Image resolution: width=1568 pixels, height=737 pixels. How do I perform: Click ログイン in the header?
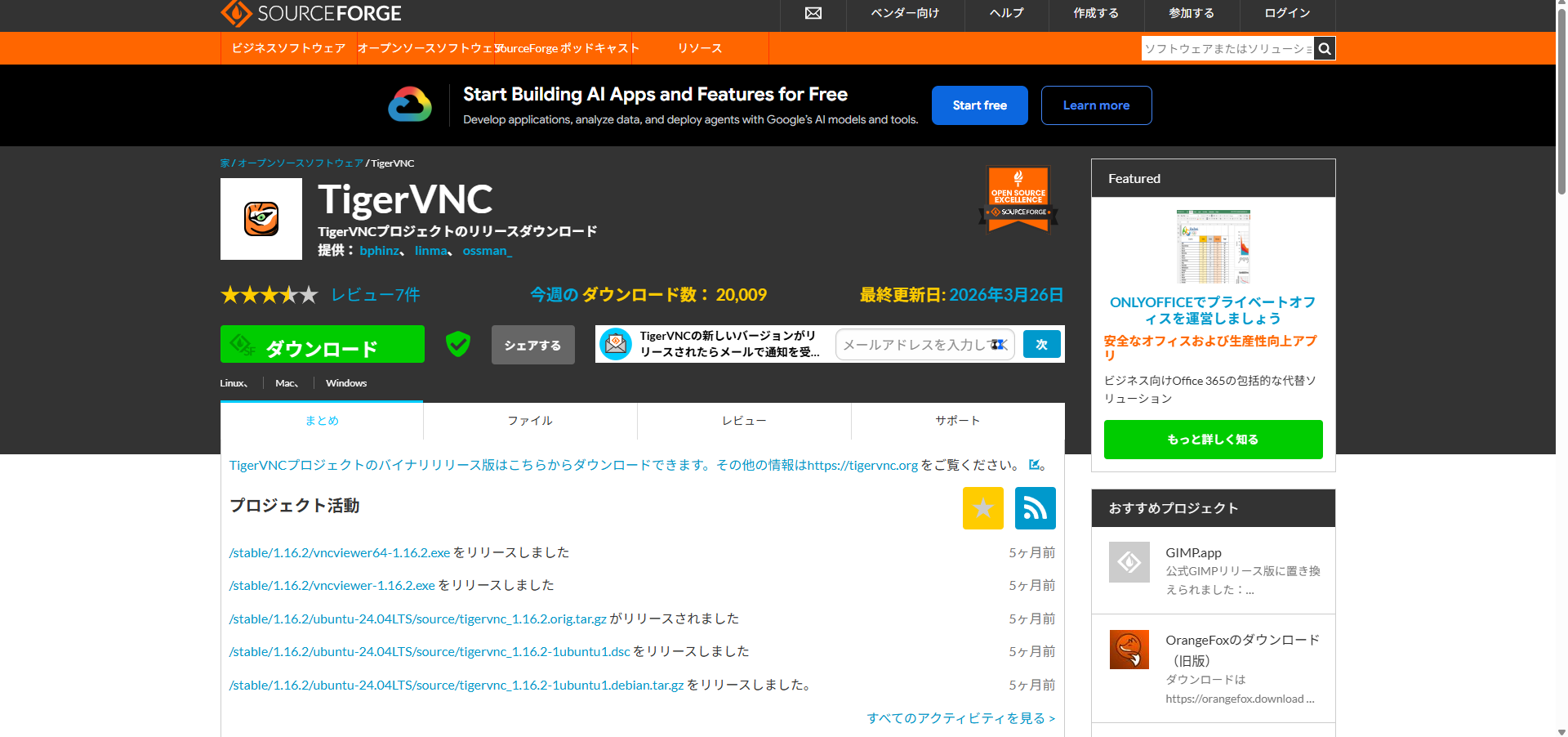tap(1287, 13)
